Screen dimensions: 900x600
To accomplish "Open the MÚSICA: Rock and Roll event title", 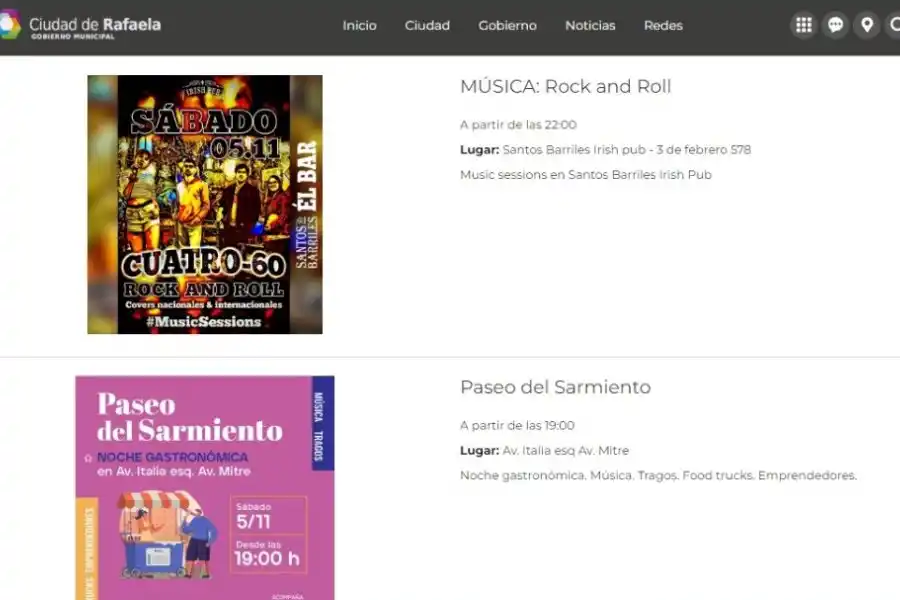I will [x=564, y=87].
